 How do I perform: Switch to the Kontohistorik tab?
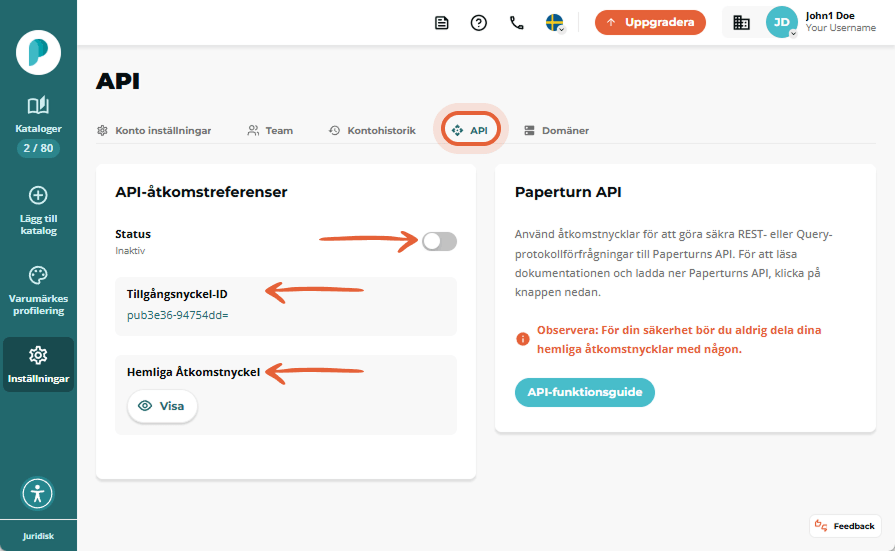372,131
